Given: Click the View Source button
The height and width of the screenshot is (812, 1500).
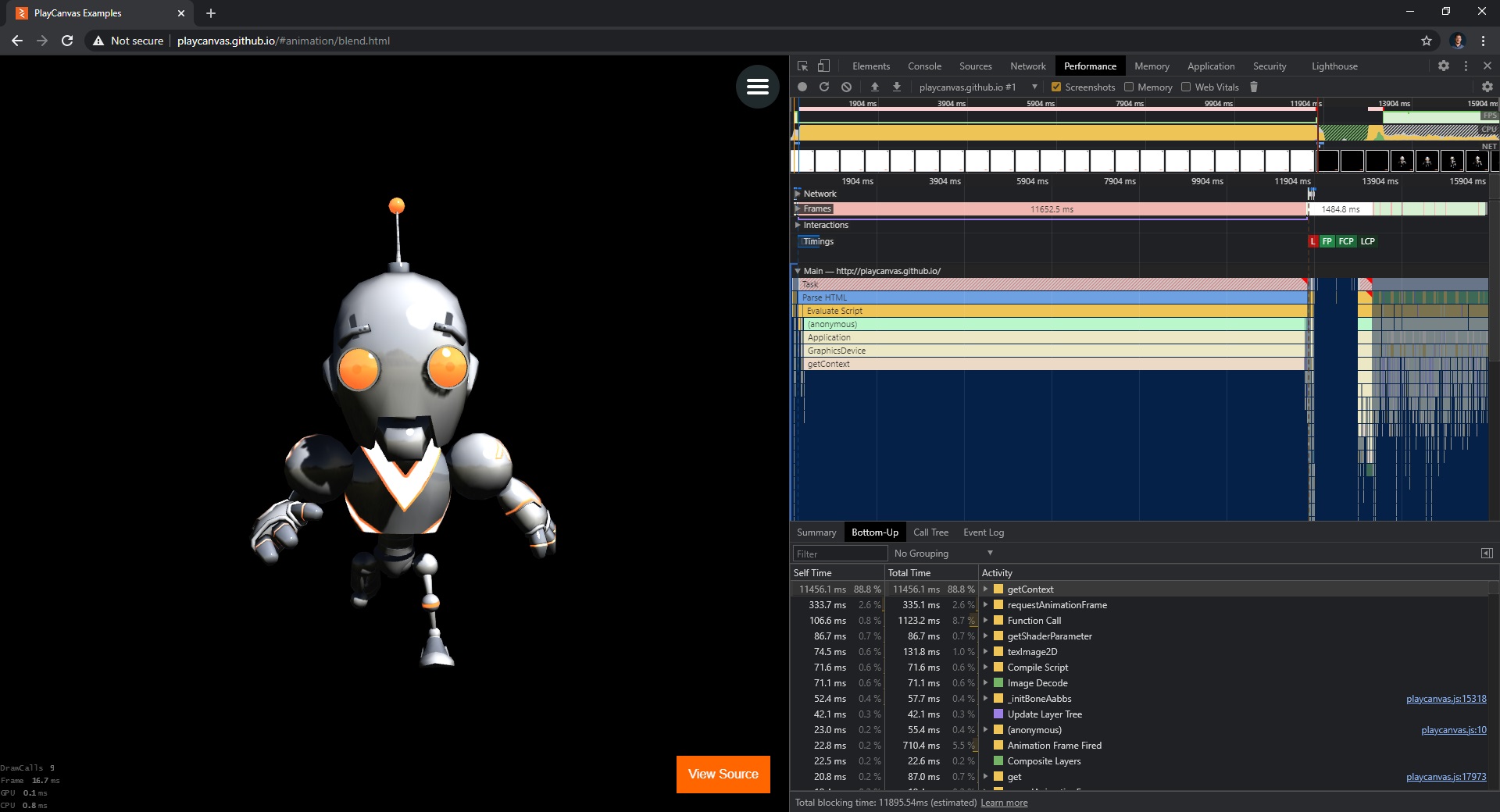Looking at the screenshot, I should click(x=723, y=774).
